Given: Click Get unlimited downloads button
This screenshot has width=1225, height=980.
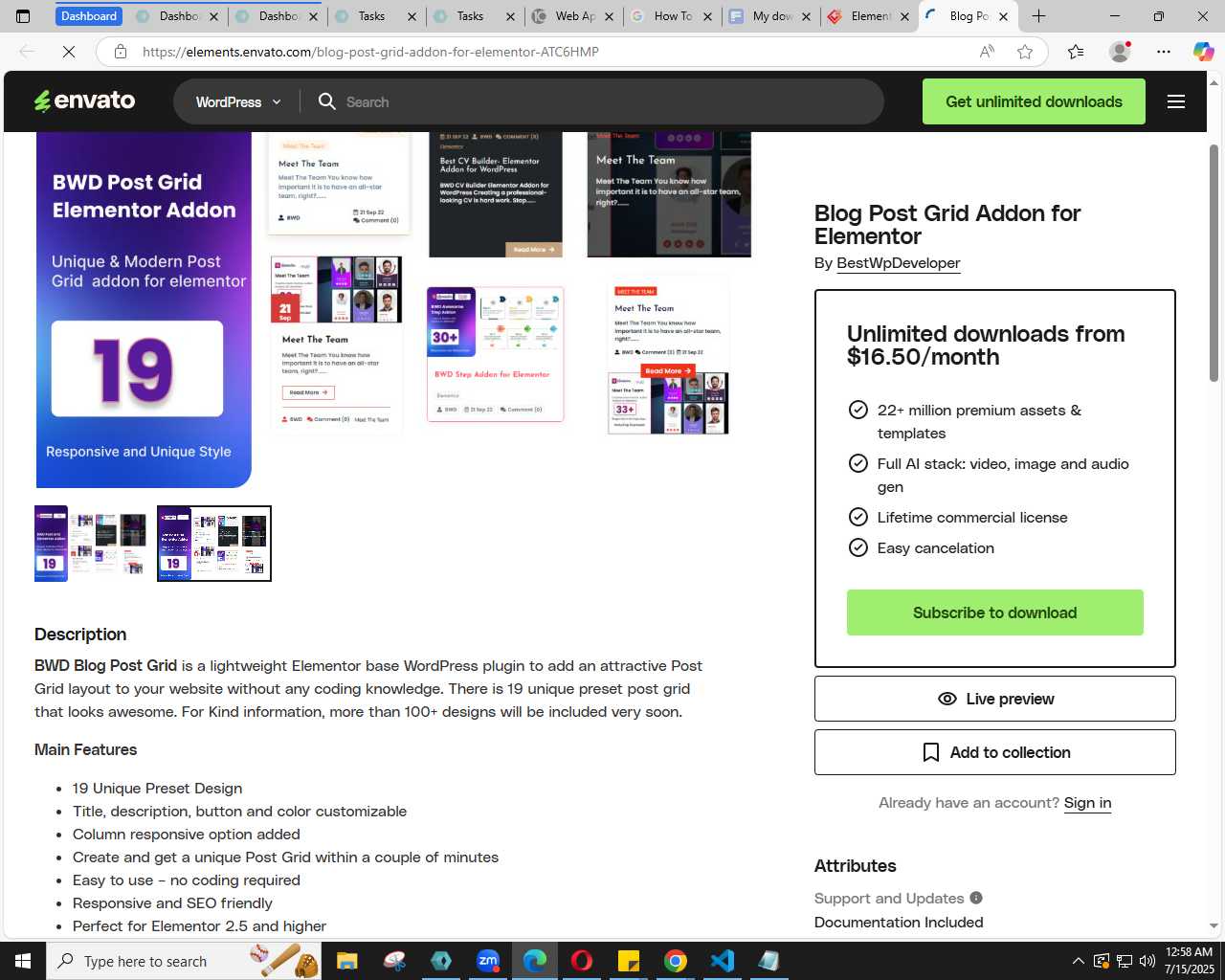Looking at the screenshot, I should (1034, 101).
